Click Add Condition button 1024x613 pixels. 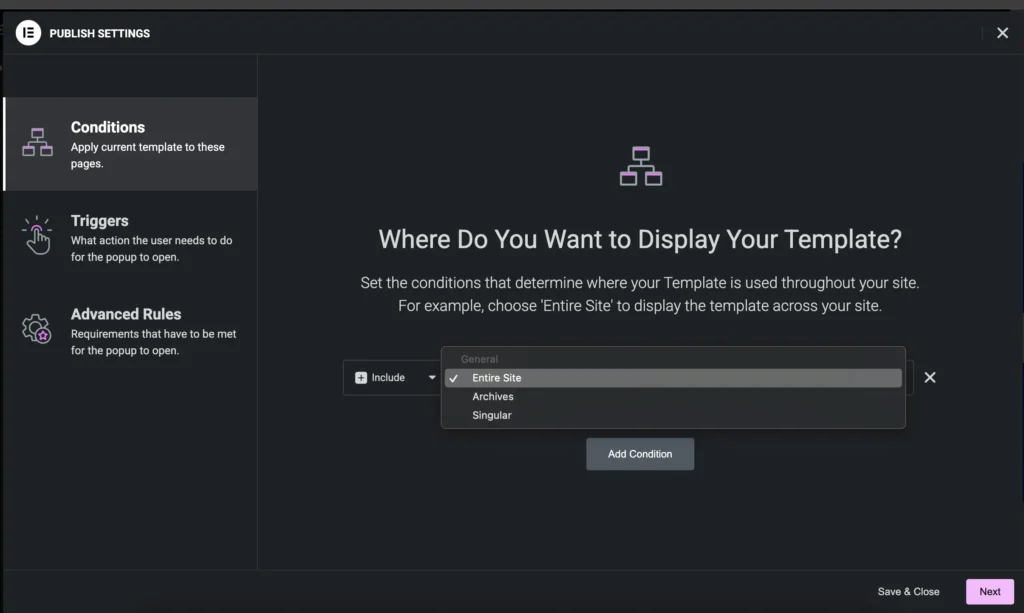639,454
